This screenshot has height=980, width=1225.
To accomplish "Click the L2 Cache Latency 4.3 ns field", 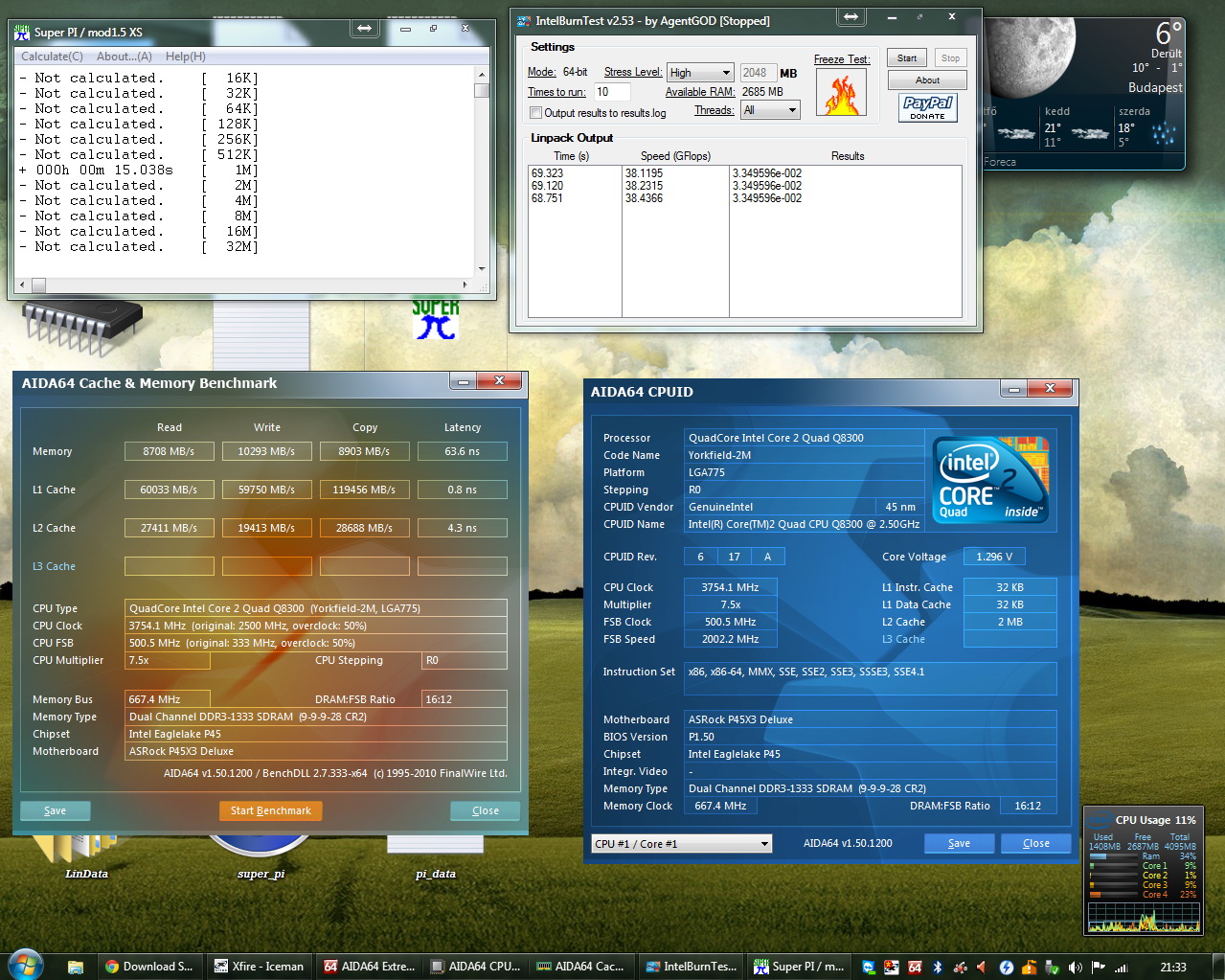I will coord(463,528).
